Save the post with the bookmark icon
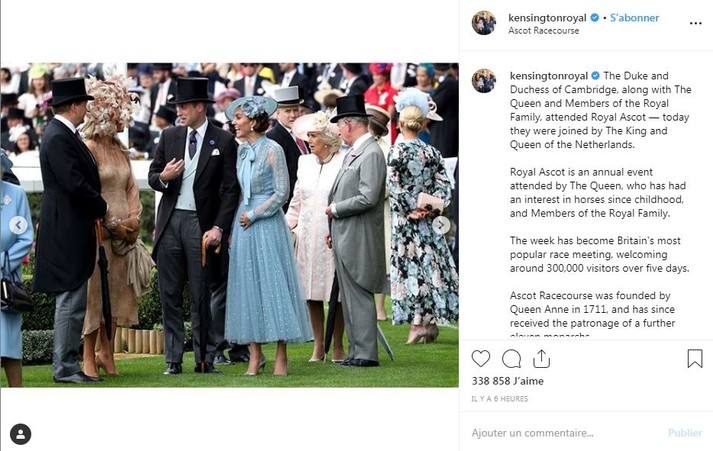Viewport: 713px width, 451px height. 695,359
